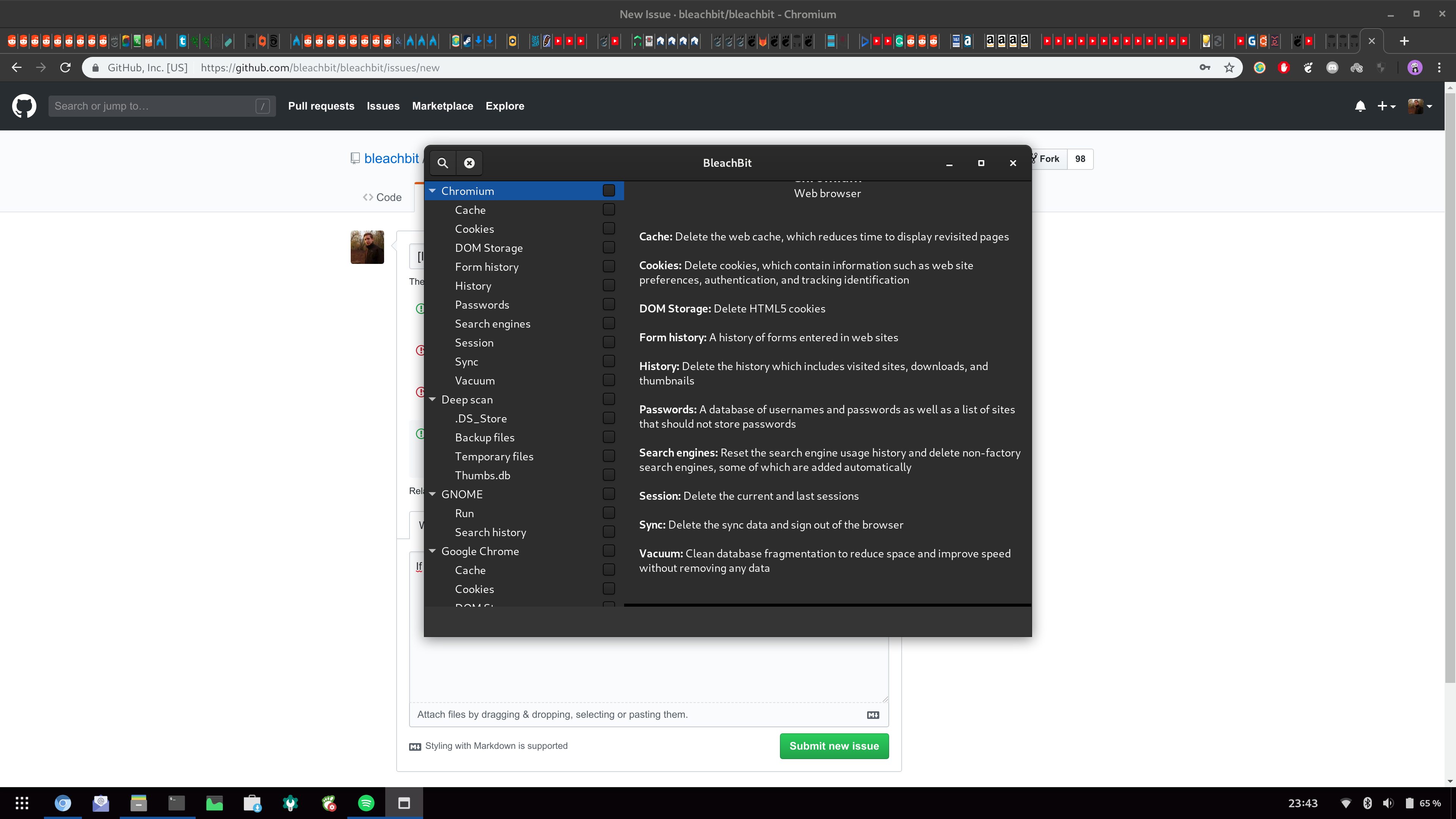Go to Marketplace in GitHub header
This screenshot has height=819, width=1456.
pos(442,106)
